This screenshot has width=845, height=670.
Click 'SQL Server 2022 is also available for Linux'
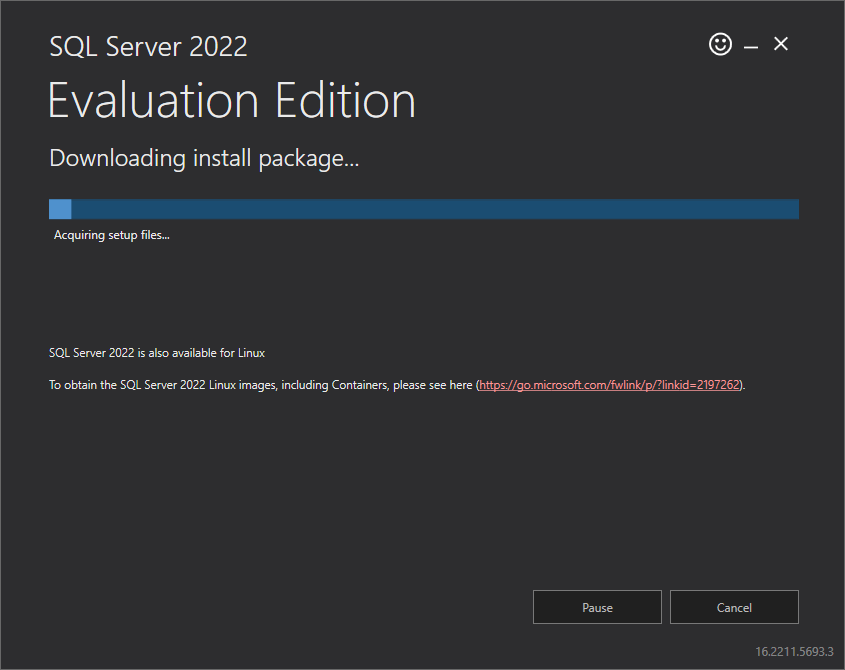157,353
